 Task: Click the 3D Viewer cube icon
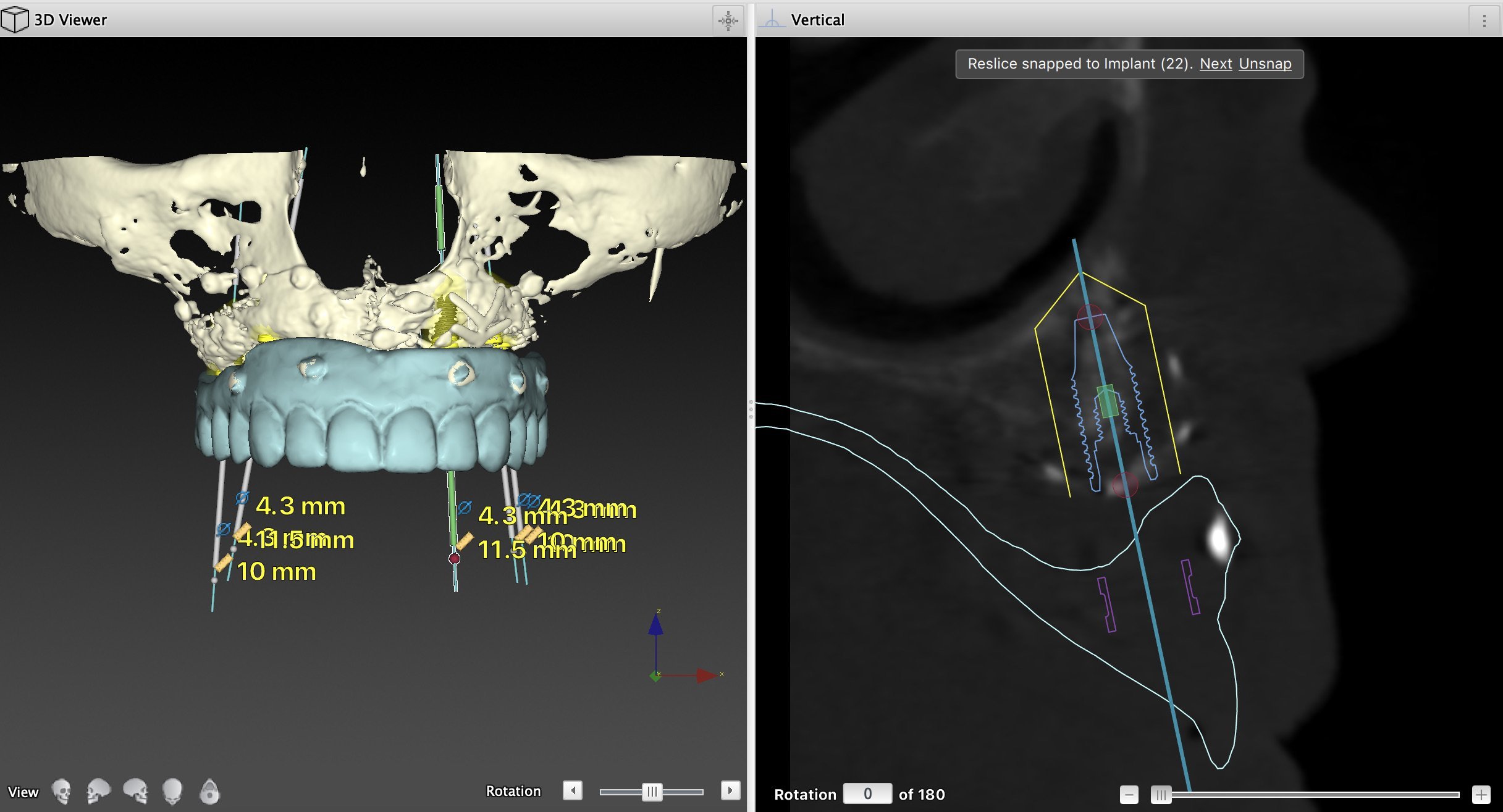click(x=15, y=20)
